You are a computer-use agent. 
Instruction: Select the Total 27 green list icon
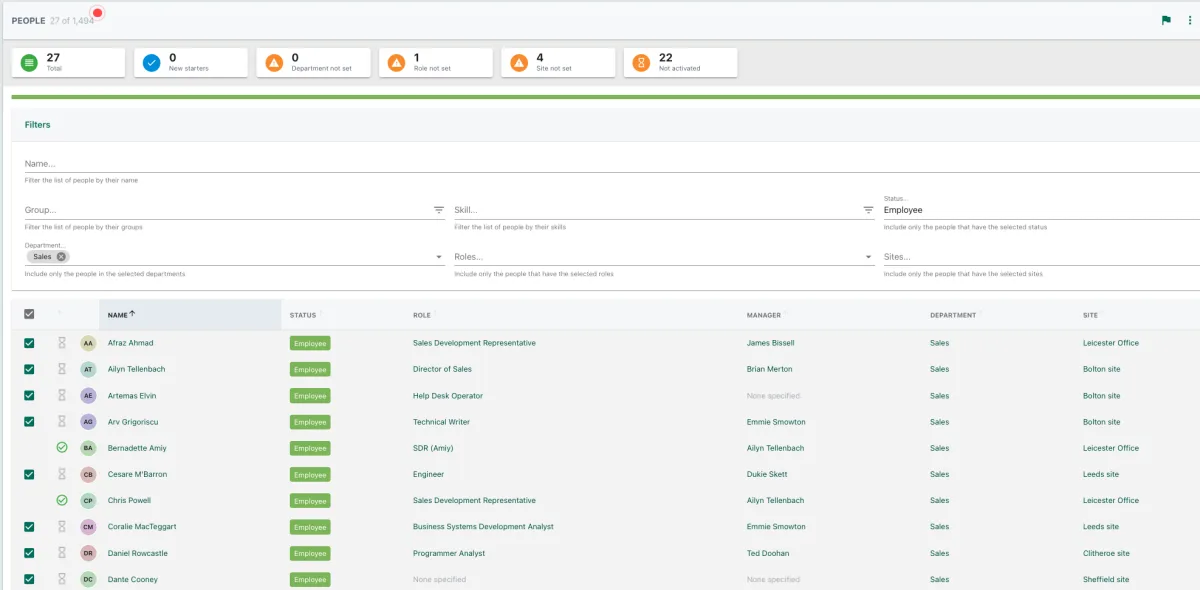29,63
